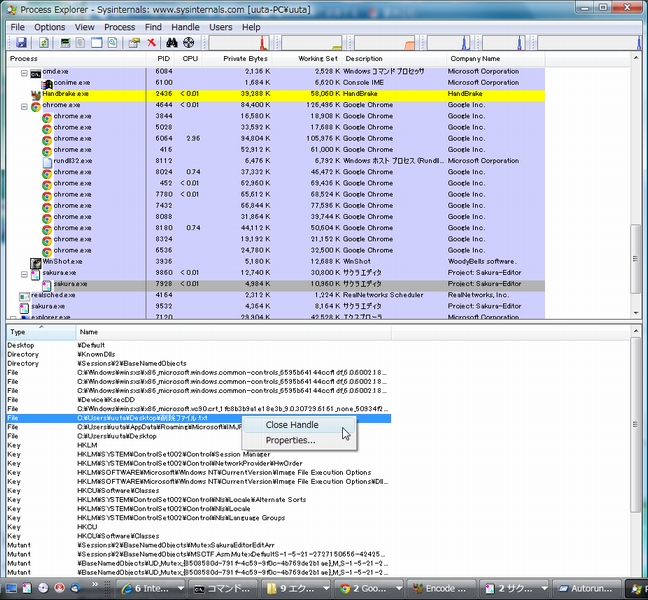Toggle the Show Lower Pane icon
Screen dimensions: 648x600
point(96,43)
